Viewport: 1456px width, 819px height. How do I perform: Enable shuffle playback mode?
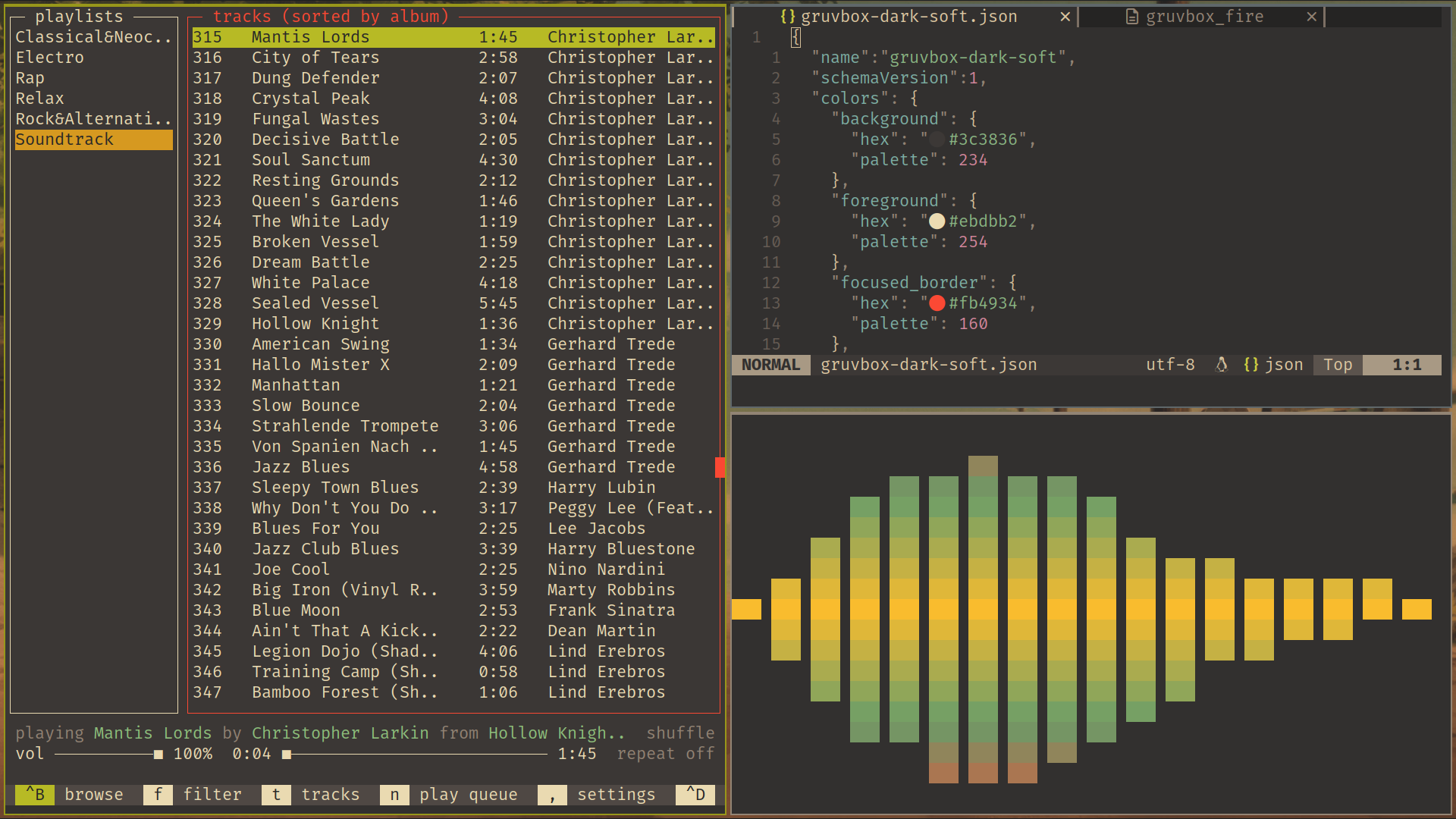pos(679,733)
